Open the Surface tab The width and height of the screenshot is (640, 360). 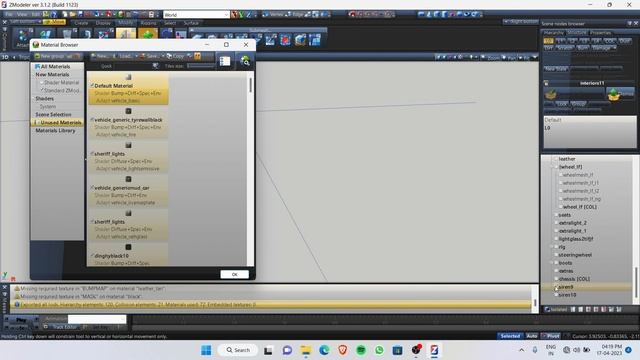point(191,23)
